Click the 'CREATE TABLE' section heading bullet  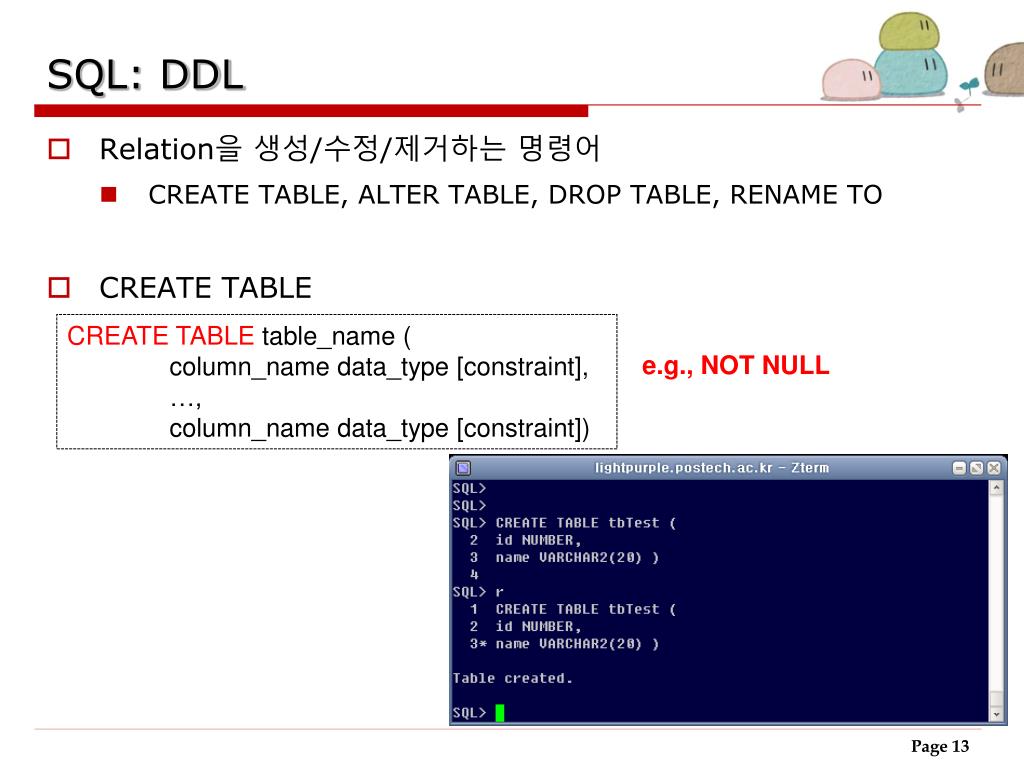[x=206, y=288]
